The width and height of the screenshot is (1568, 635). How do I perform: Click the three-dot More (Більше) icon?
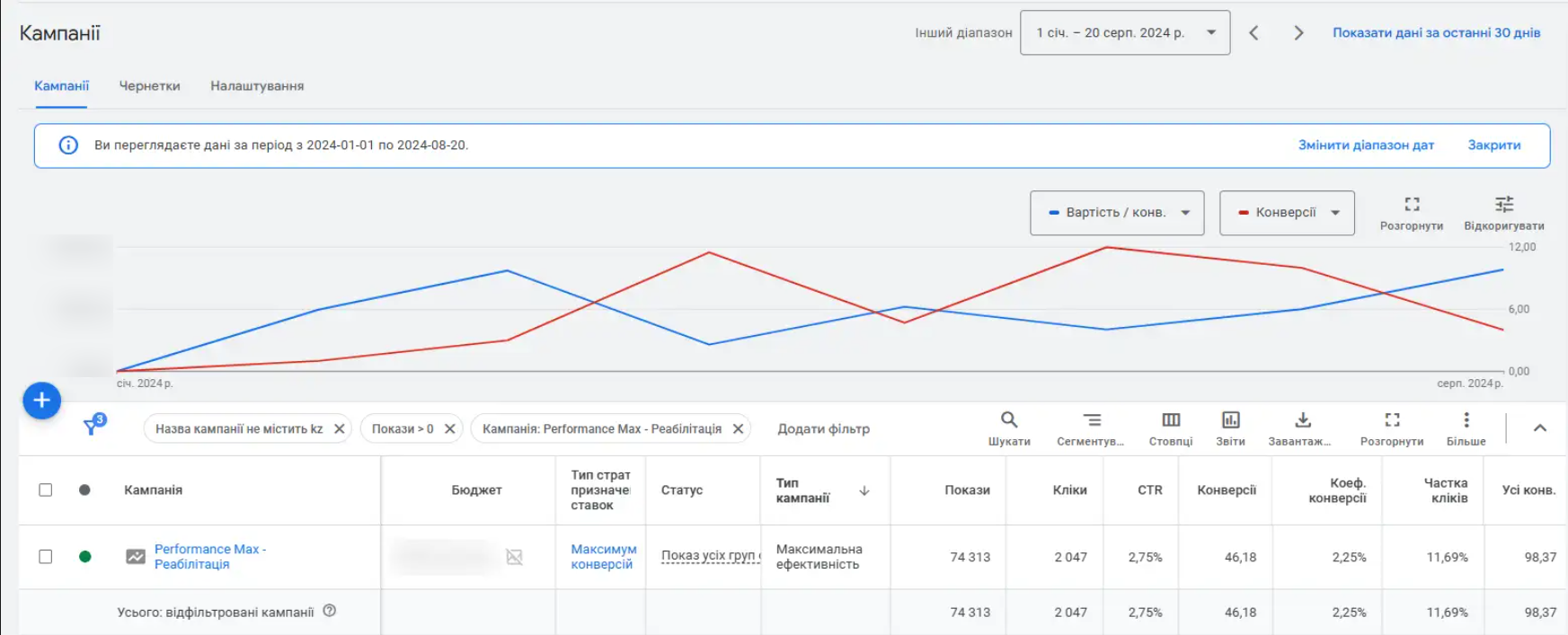tap(1466, 420)
